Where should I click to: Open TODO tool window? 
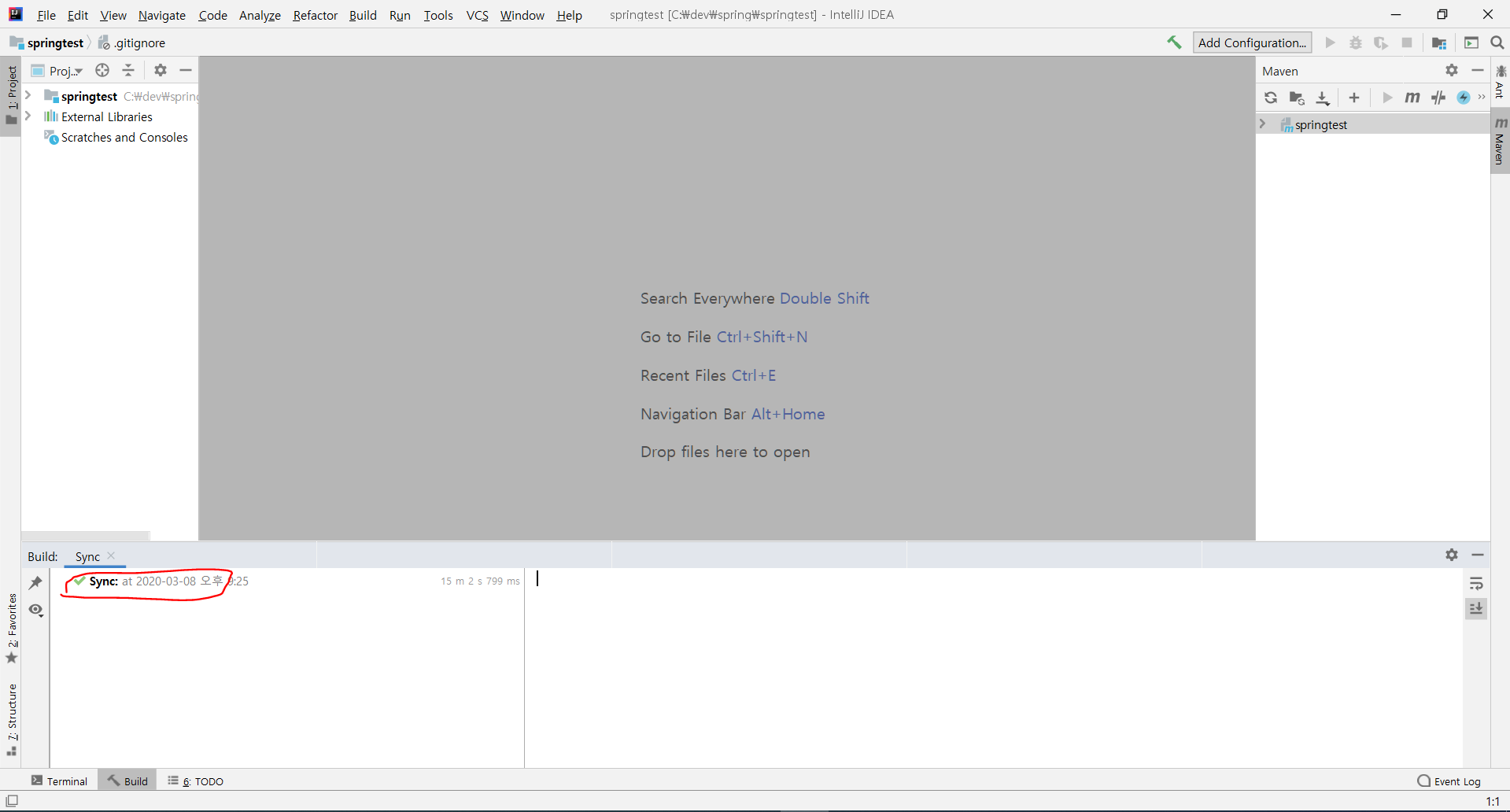coord(195,781)
